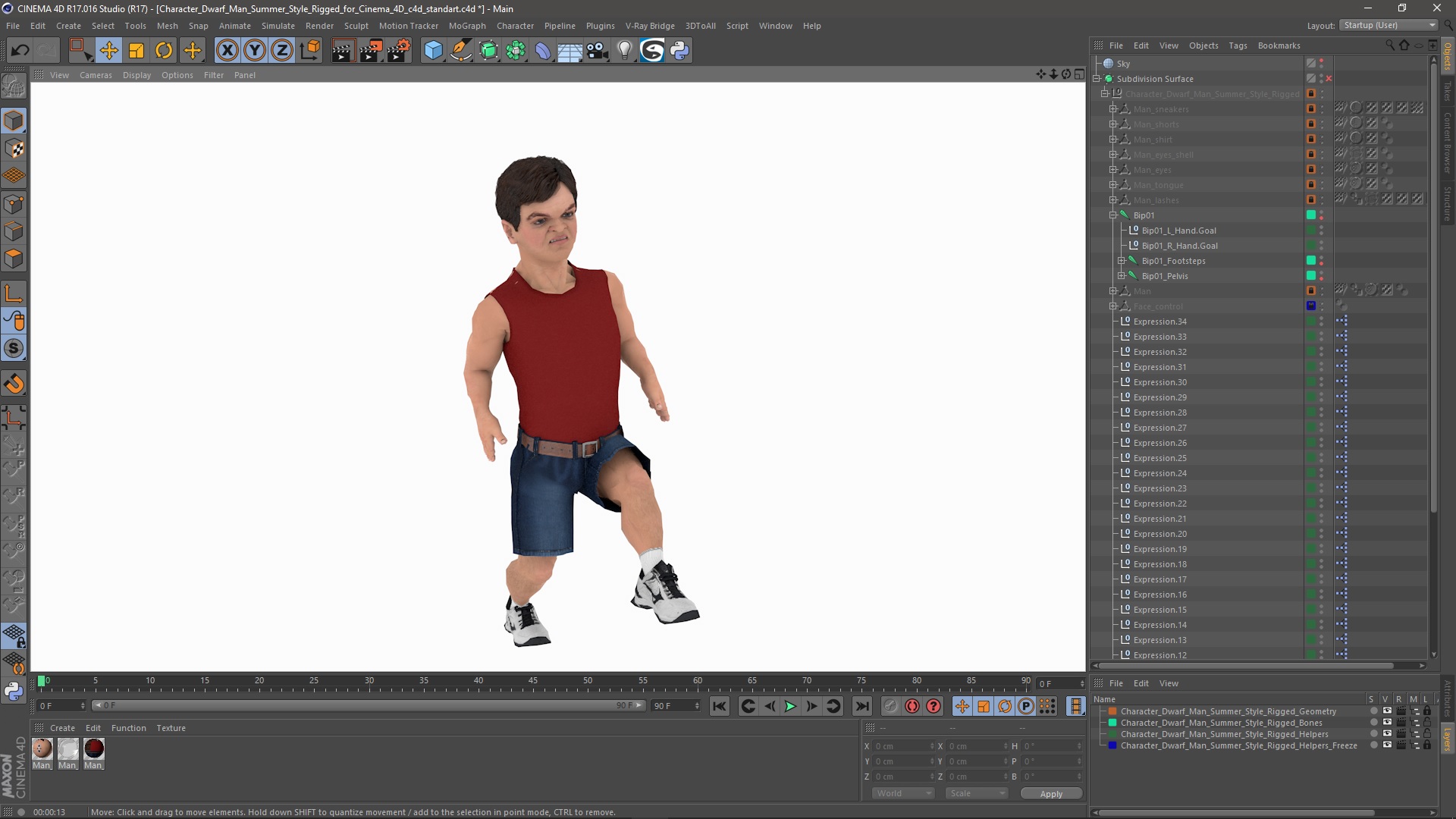
Task: Select Polygons mode icon
Action: [x=14, y=259]
